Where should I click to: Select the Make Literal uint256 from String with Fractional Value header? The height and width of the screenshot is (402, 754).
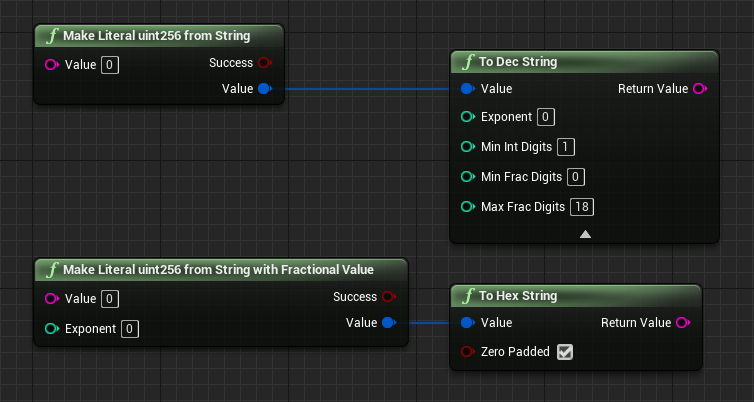coord(218,270)
